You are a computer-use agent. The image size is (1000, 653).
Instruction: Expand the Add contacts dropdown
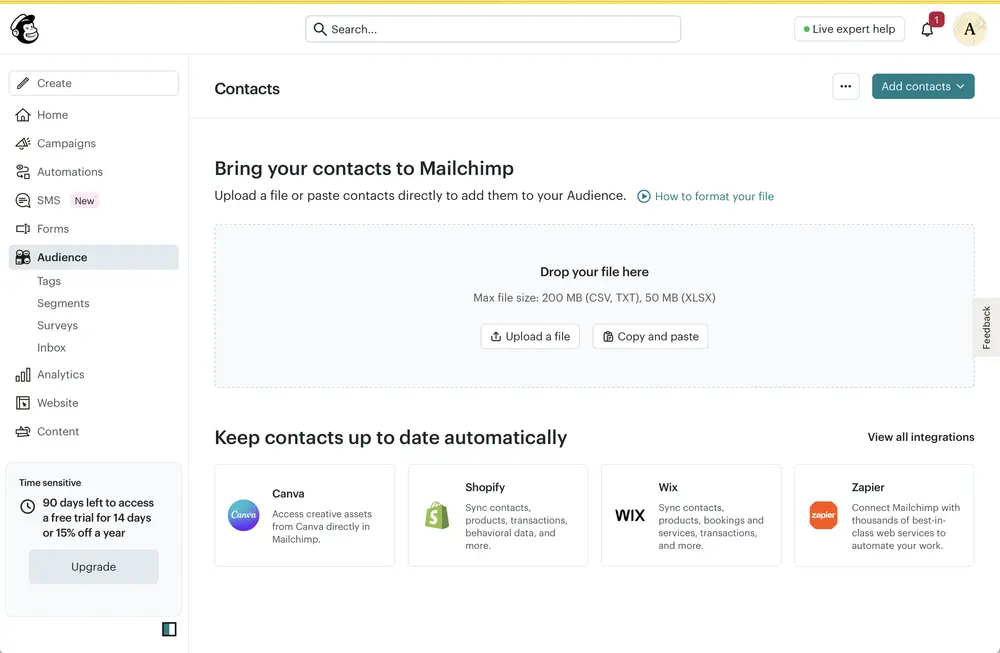923,87
